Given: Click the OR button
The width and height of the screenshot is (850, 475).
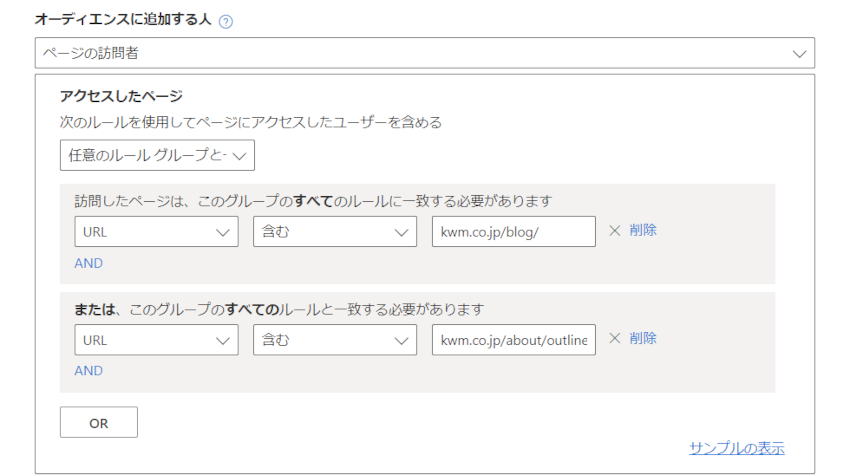Looking at the screenshot, I should tap(99, 422).
